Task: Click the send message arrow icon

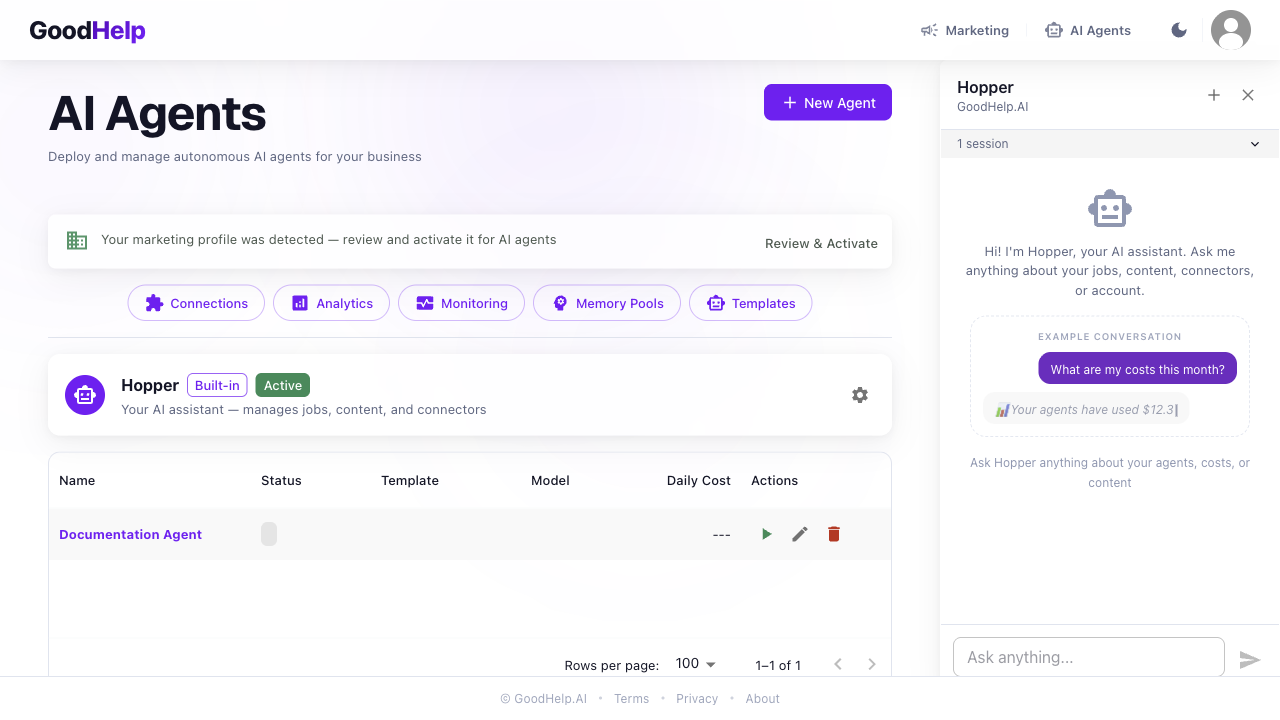Action: pyautogui.click(x=1249, y=659)
